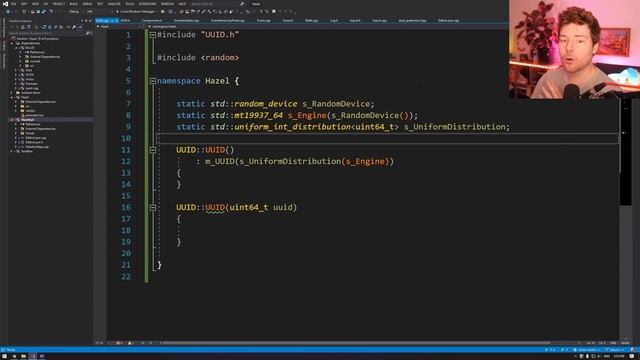Image resolution: width=640 pixels, height=360 pixels.
Task: Select the GLFW project in Solution Explorer
Action: 29,75
